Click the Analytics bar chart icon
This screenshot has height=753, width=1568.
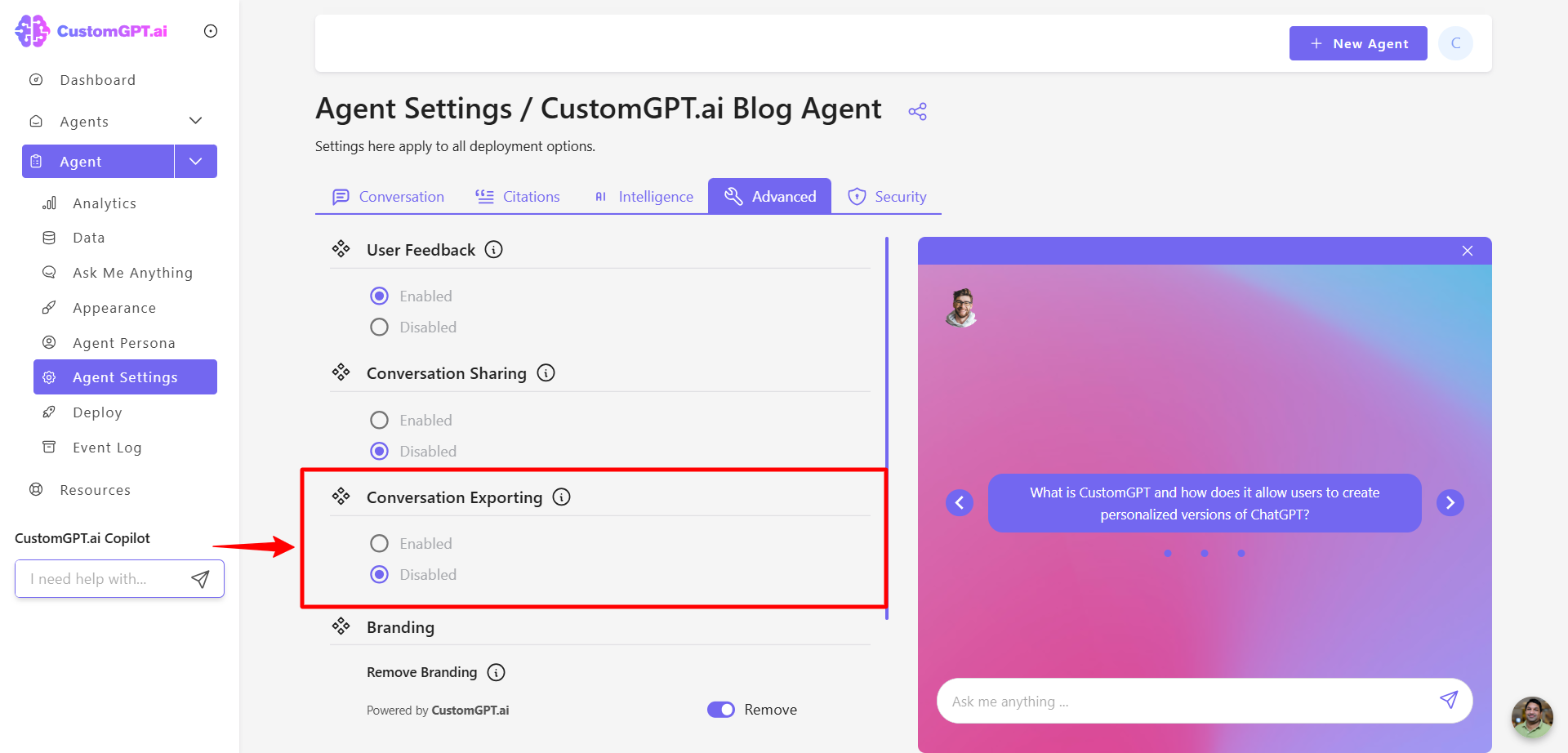coord(49,203)
